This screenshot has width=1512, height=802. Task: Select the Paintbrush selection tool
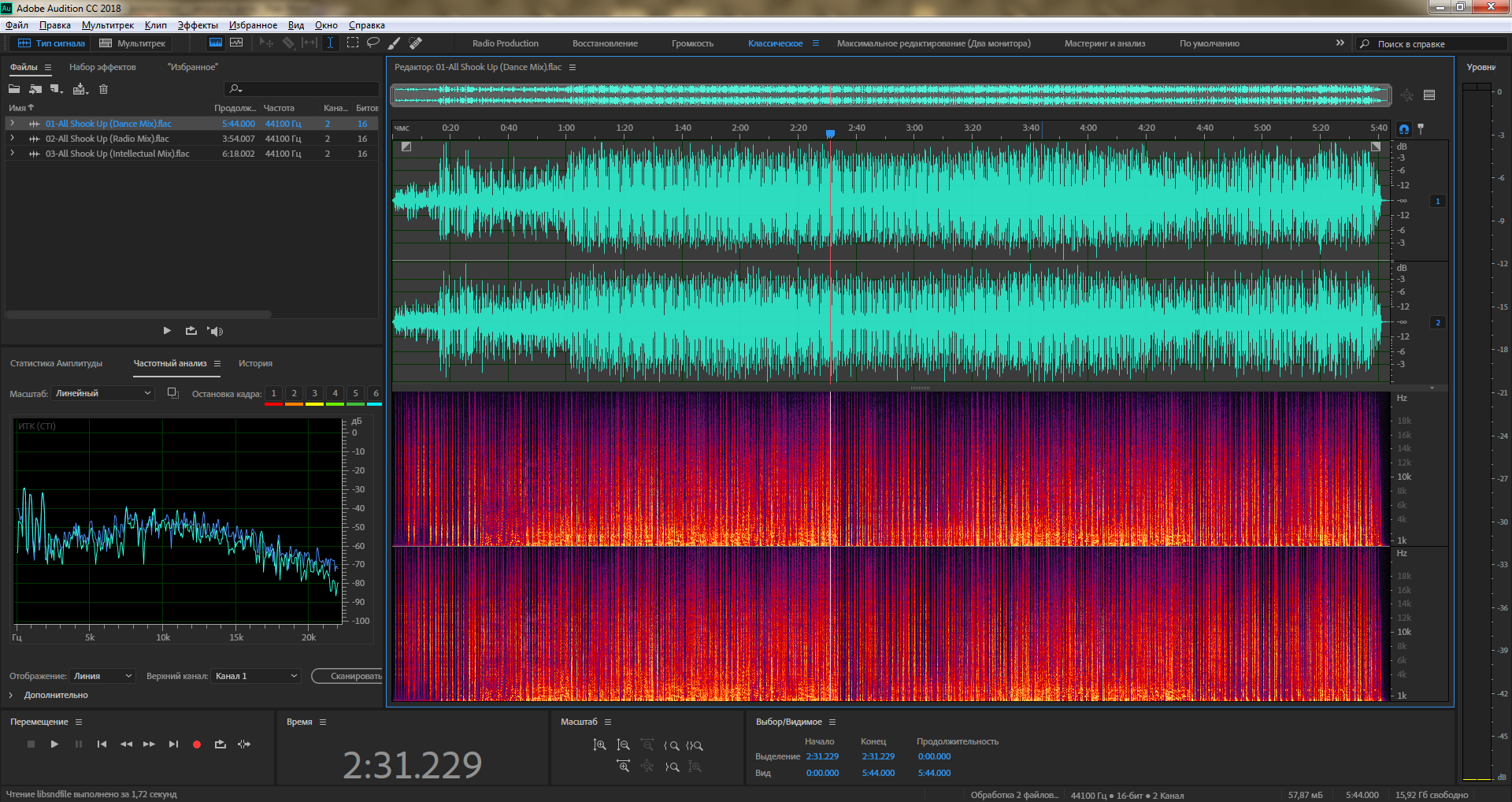[394, 43]
